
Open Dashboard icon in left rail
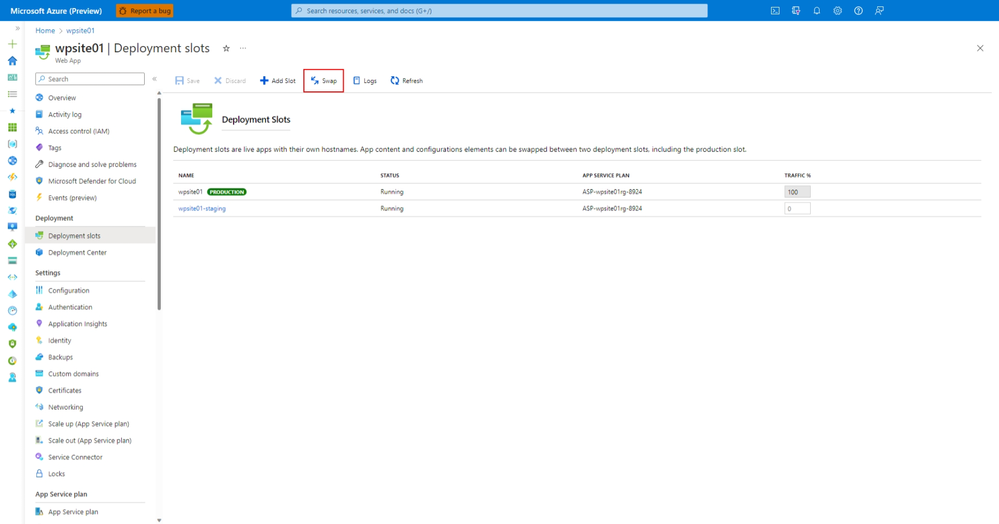pos(12,77)
